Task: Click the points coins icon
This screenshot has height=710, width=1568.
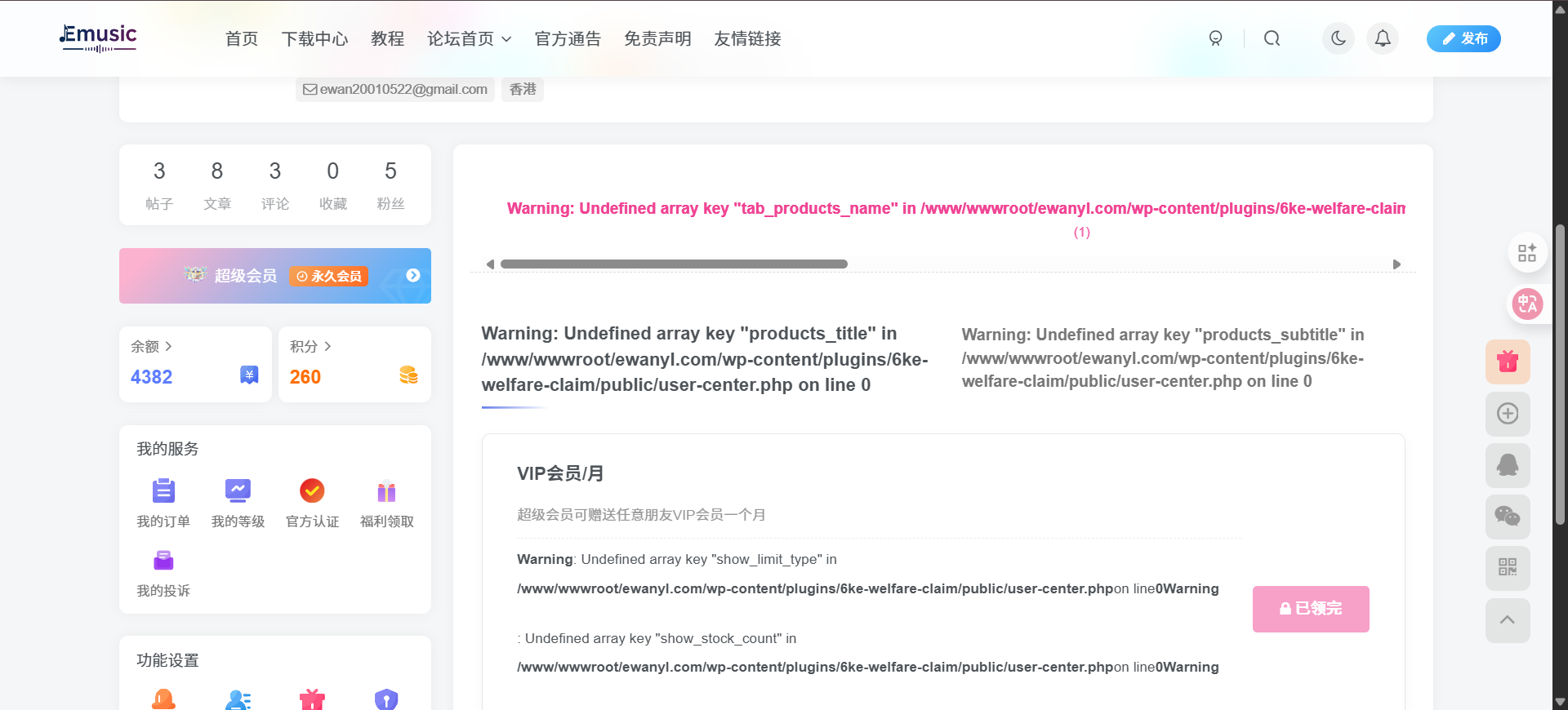Action: pos(408,375)
